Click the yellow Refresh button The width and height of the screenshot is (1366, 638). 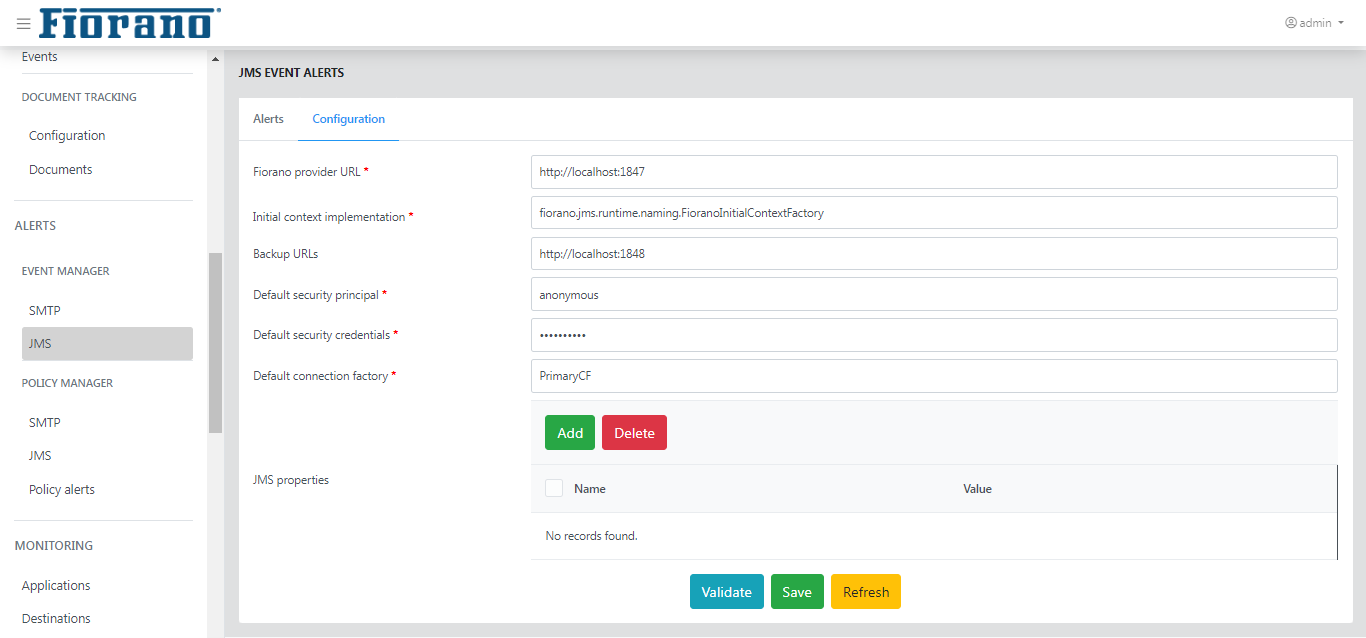click(866, 592)
